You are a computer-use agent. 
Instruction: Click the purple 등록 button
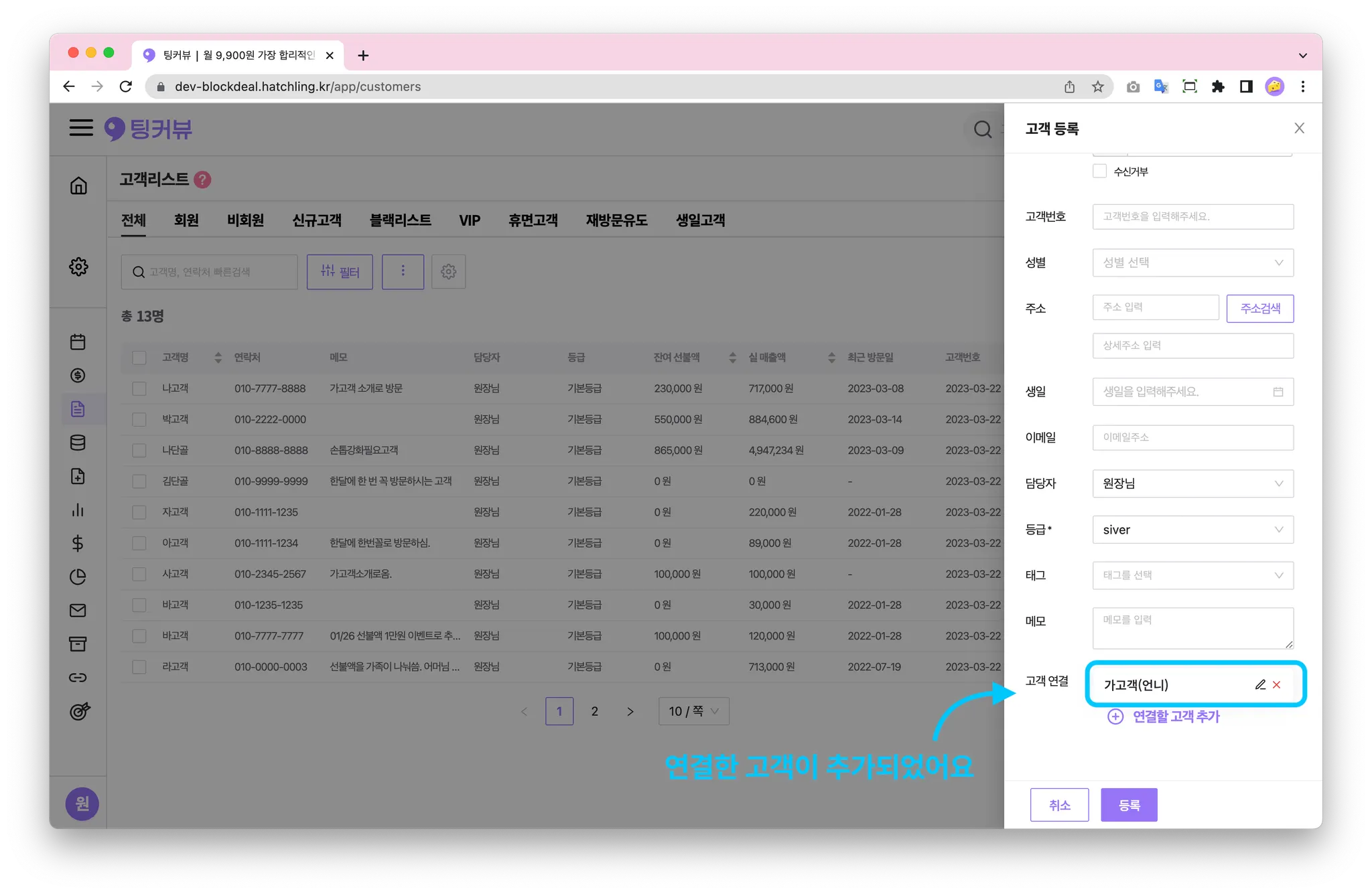coord(1129,805)
